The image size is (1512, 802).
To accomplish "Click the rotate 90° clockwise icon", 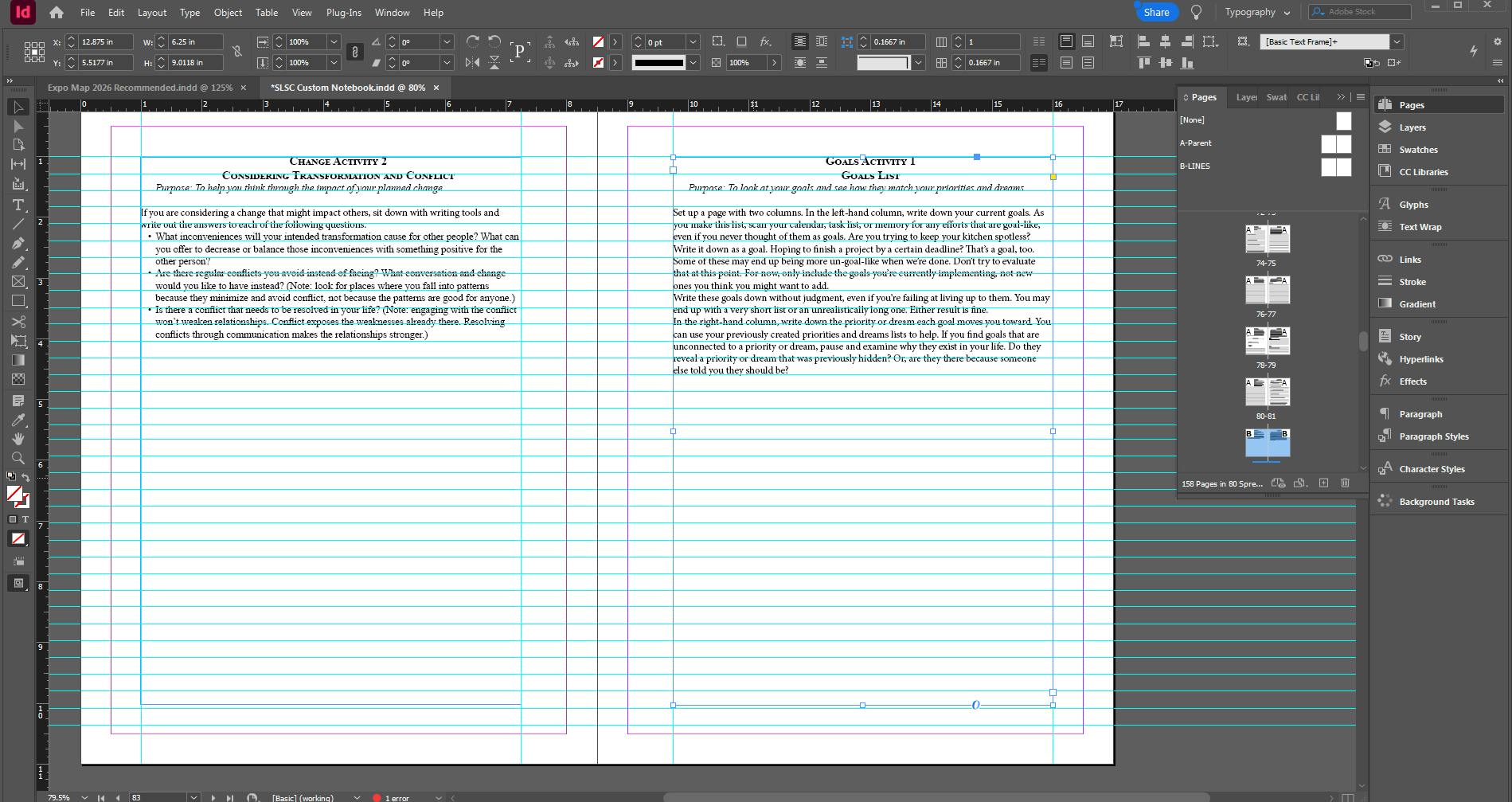I will [473, 41].
